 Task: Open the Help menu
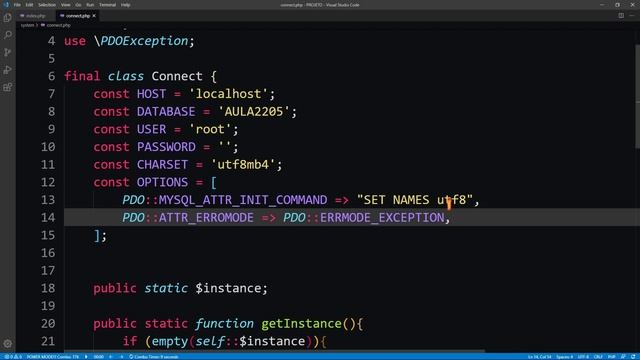pos(125,5)
